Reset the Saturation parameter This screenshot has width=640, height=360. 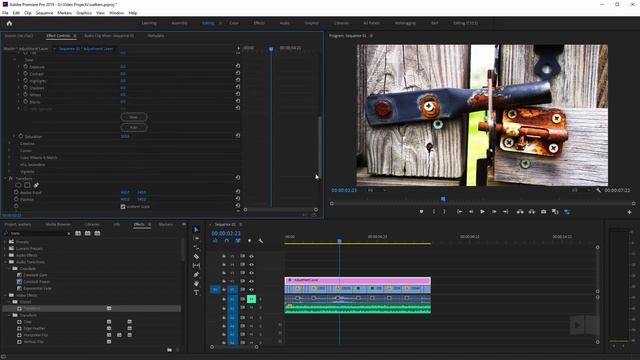coord(238,136)
